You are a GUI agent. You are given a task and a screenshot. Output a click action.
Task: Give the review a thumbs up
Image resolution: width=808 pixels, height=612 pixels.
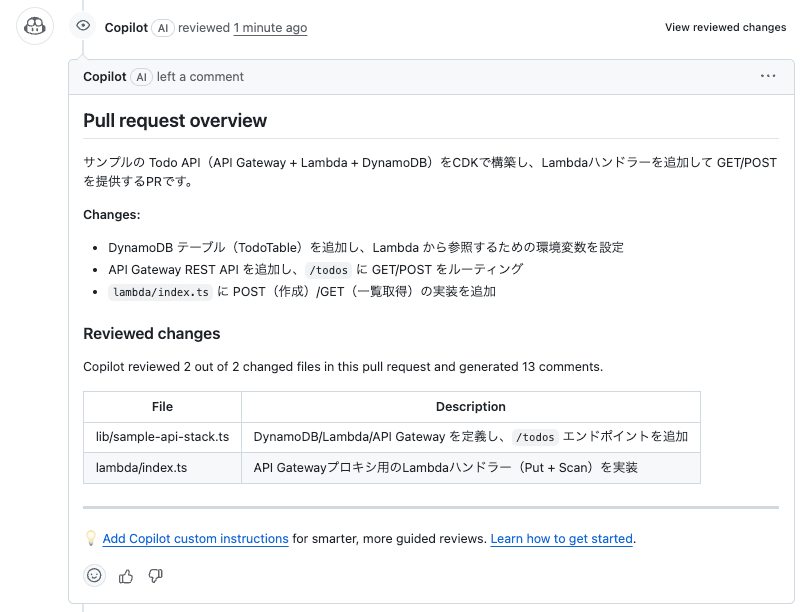126,575
